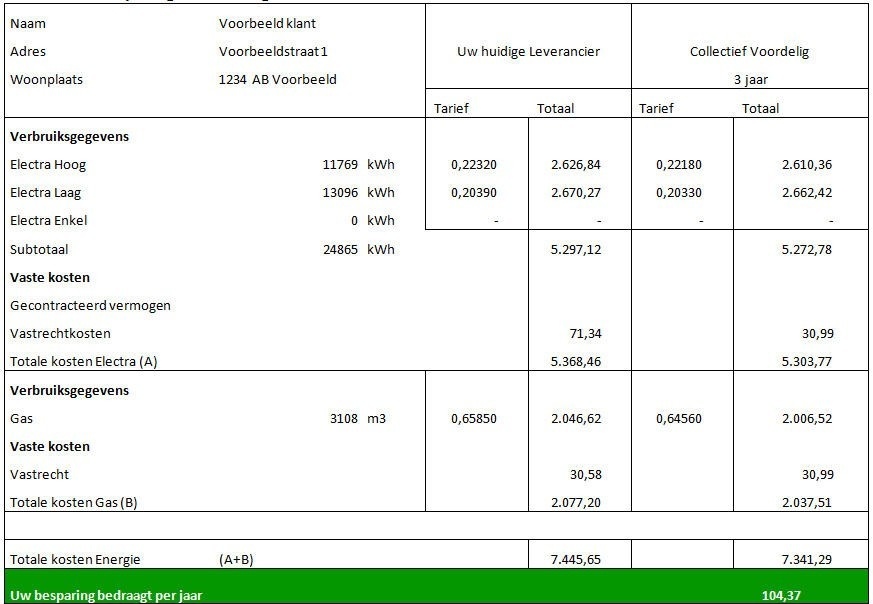
Task: Click the 0,20330 Collectief tariff cell
Action: [x=680, y=192]
